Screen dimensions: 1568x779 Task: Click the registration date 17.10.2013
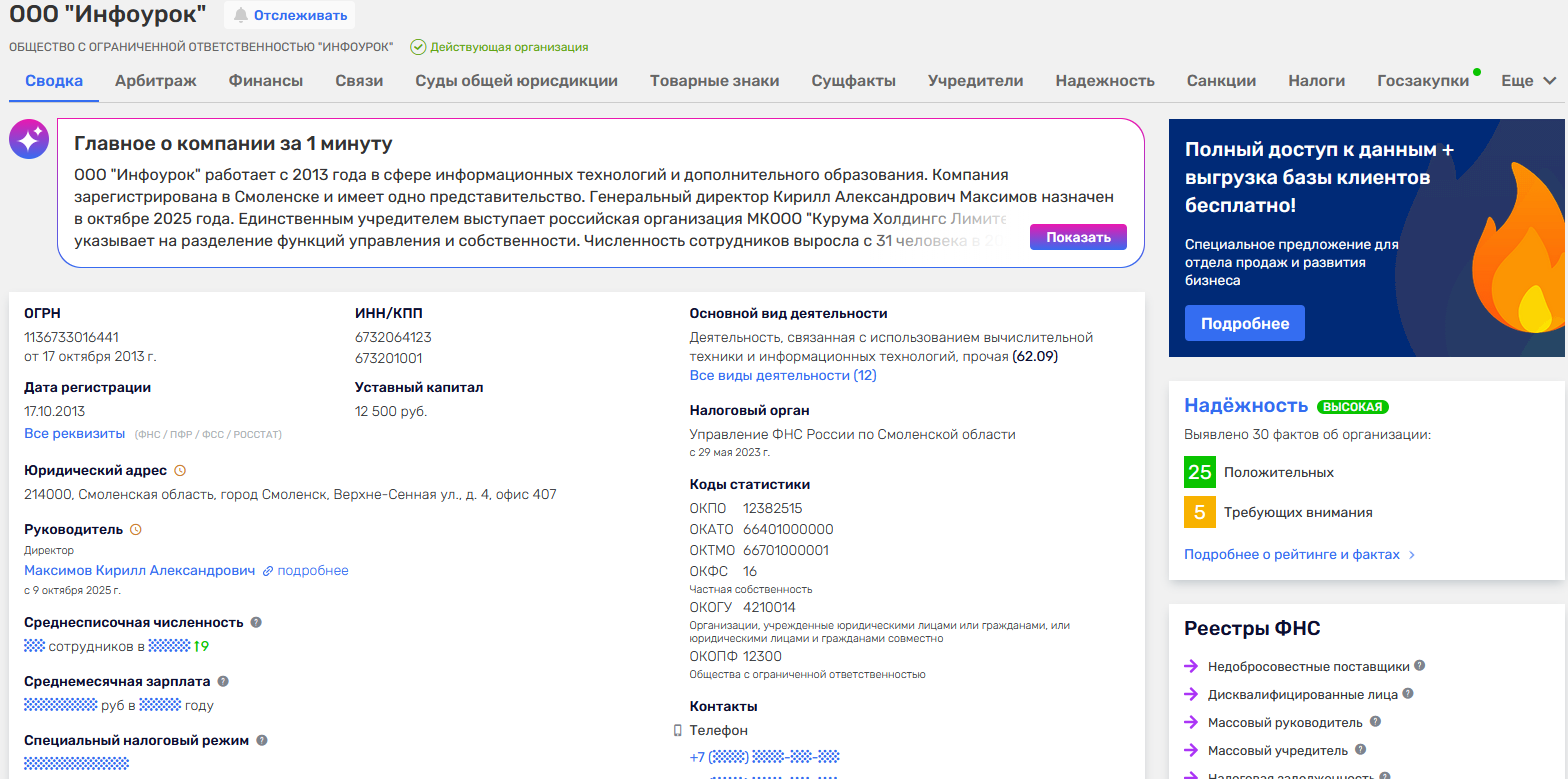point(55,411)
